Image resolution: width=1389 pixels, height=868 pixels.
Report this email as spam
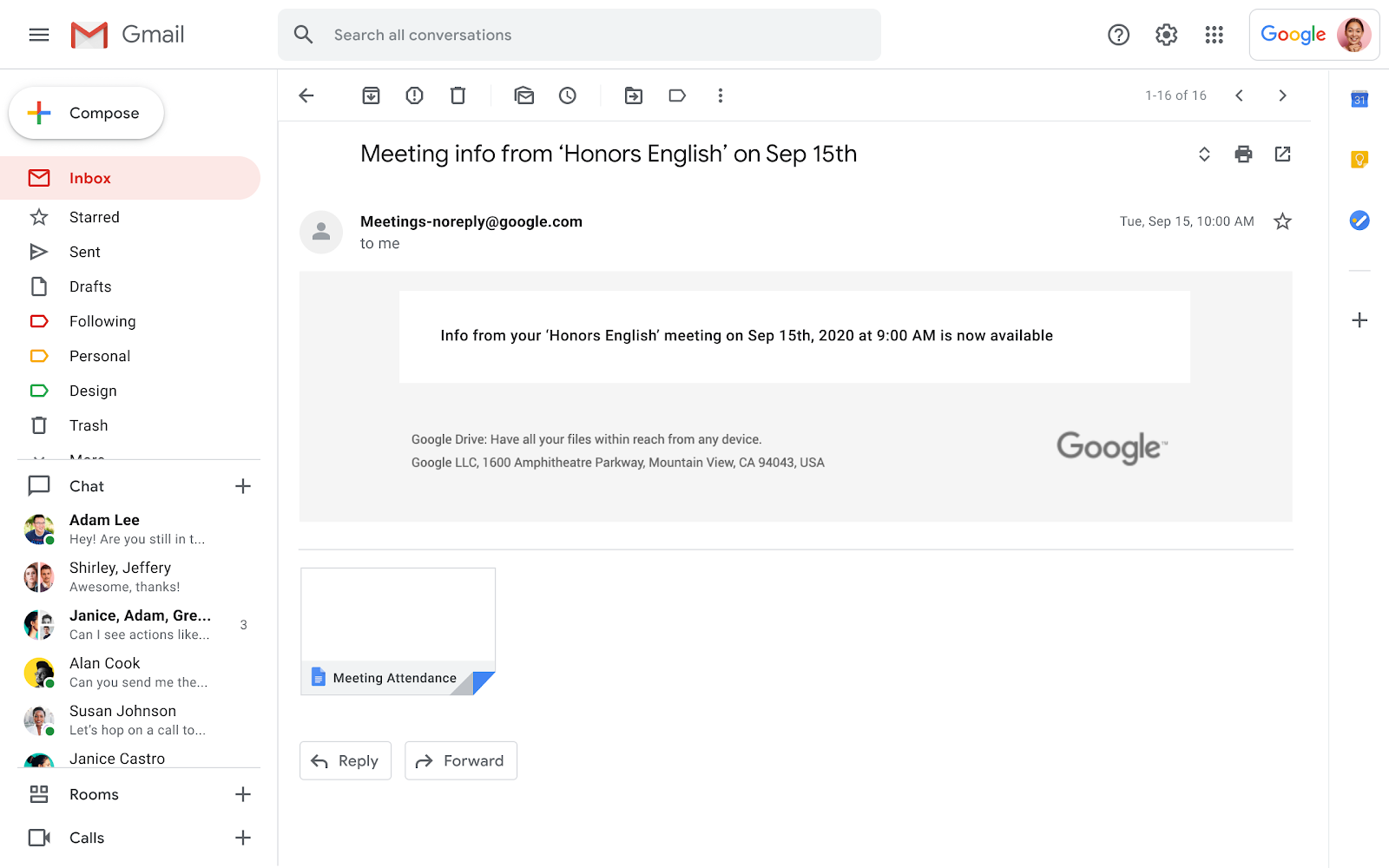414,95
